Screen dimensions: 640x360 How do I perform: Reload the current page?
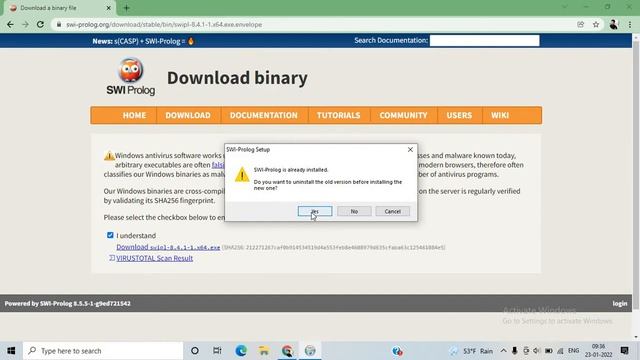pos(40,24)
